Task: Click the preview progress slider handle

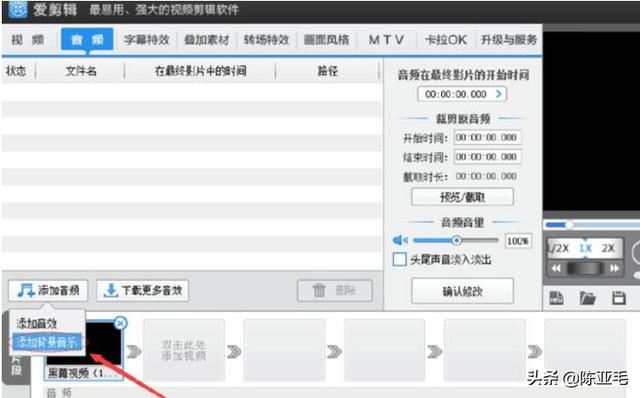Action: click(x=569, y=225)
